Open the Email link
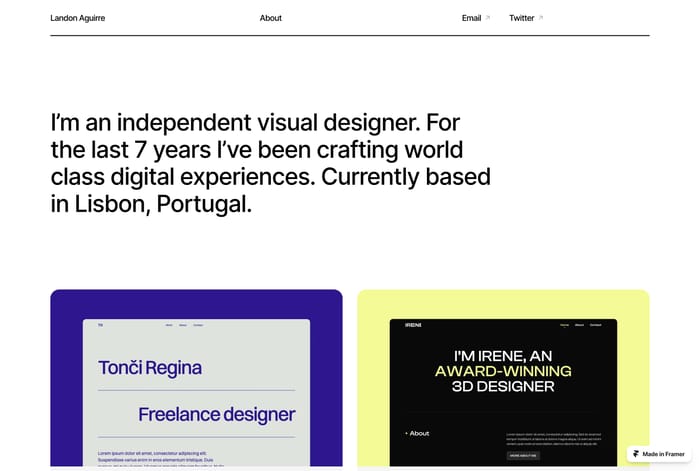700x471 pixels. 471,18
